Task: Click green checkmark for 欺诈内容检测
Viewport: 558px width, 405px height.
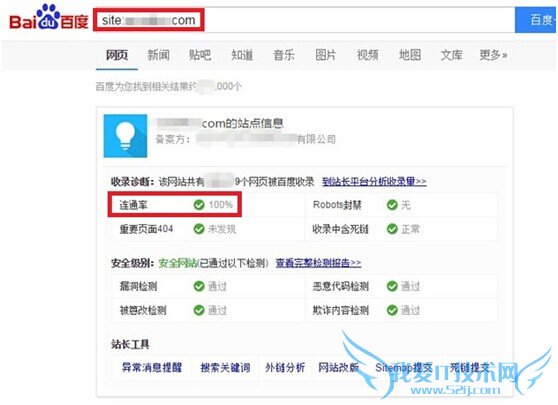Action: point(392,310)
